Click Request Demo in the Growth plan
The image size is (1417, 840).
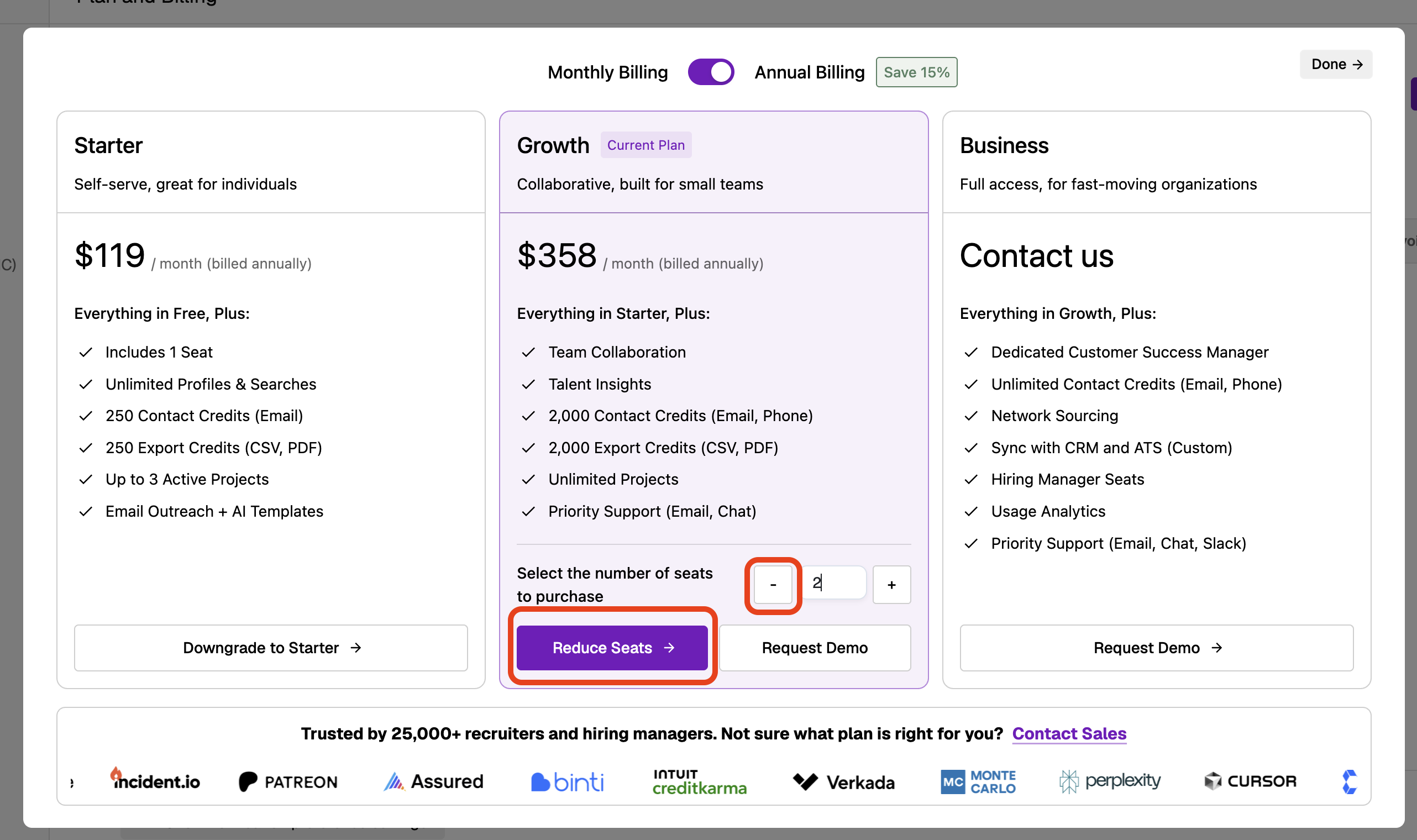(814, 648)
